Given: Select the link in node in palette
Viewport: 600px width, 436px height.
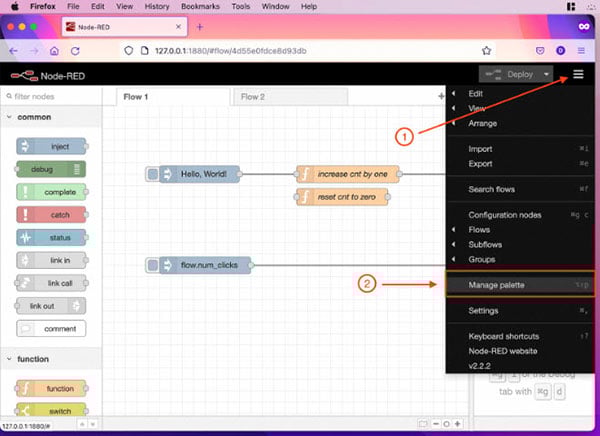Looking at the screenshot, I should coord(52,260).
